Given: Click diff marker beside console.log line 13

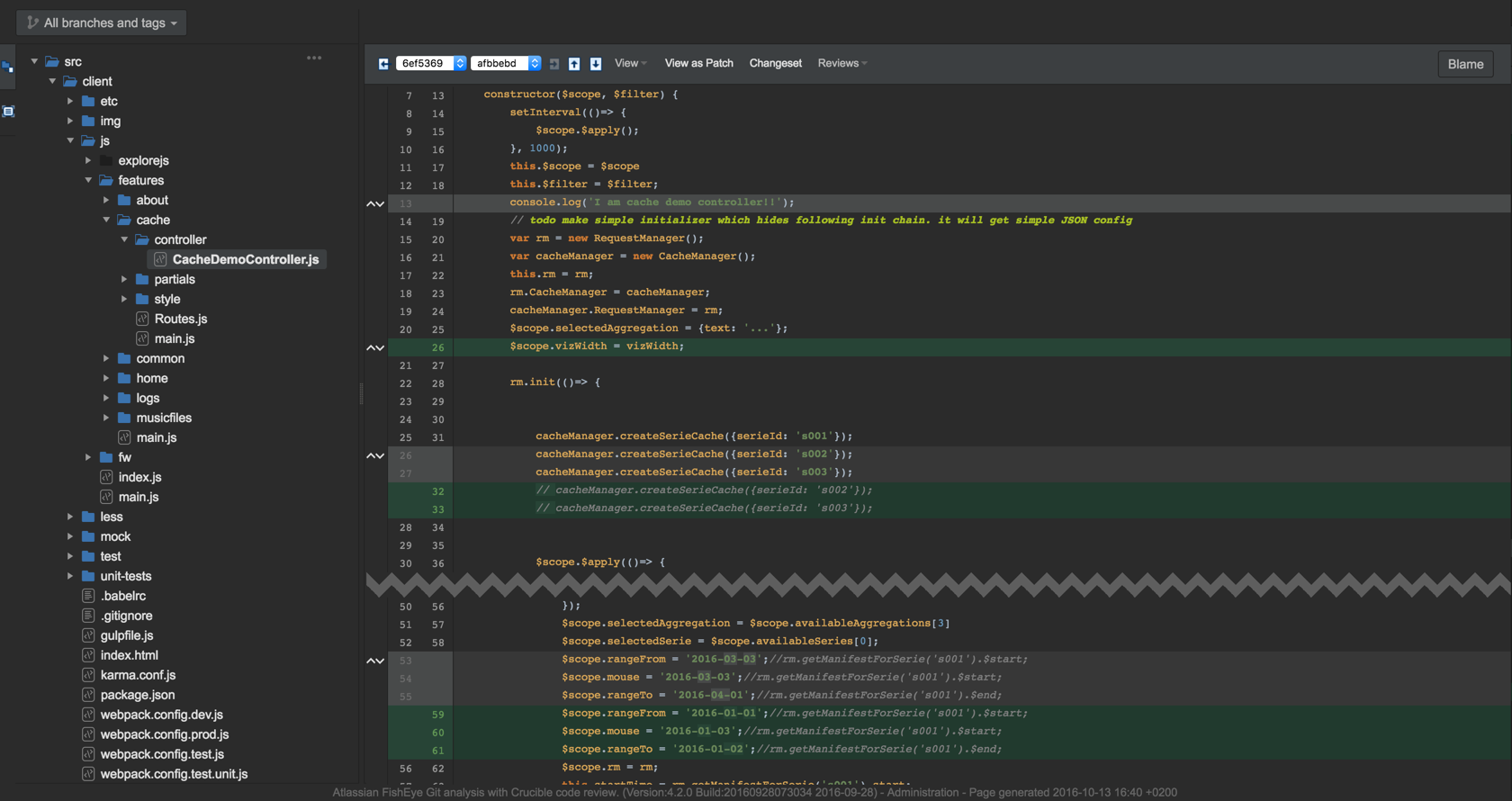Looking at the screenshot, I should (x=375, y=204).
